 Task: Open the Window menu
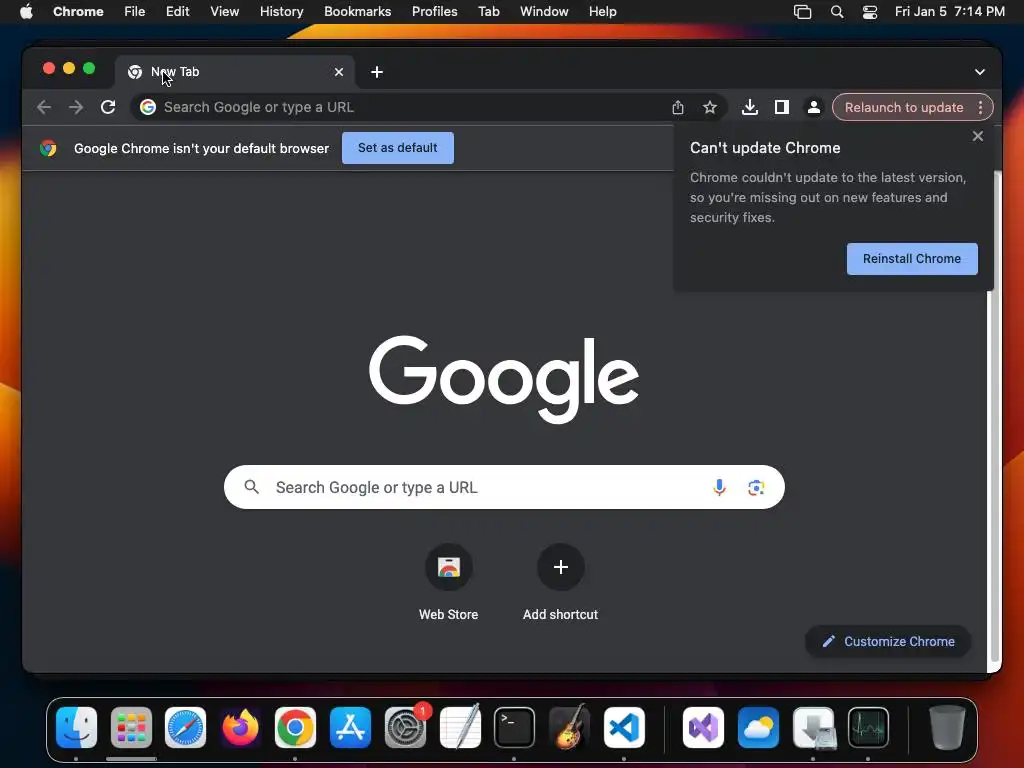point(544,11)
